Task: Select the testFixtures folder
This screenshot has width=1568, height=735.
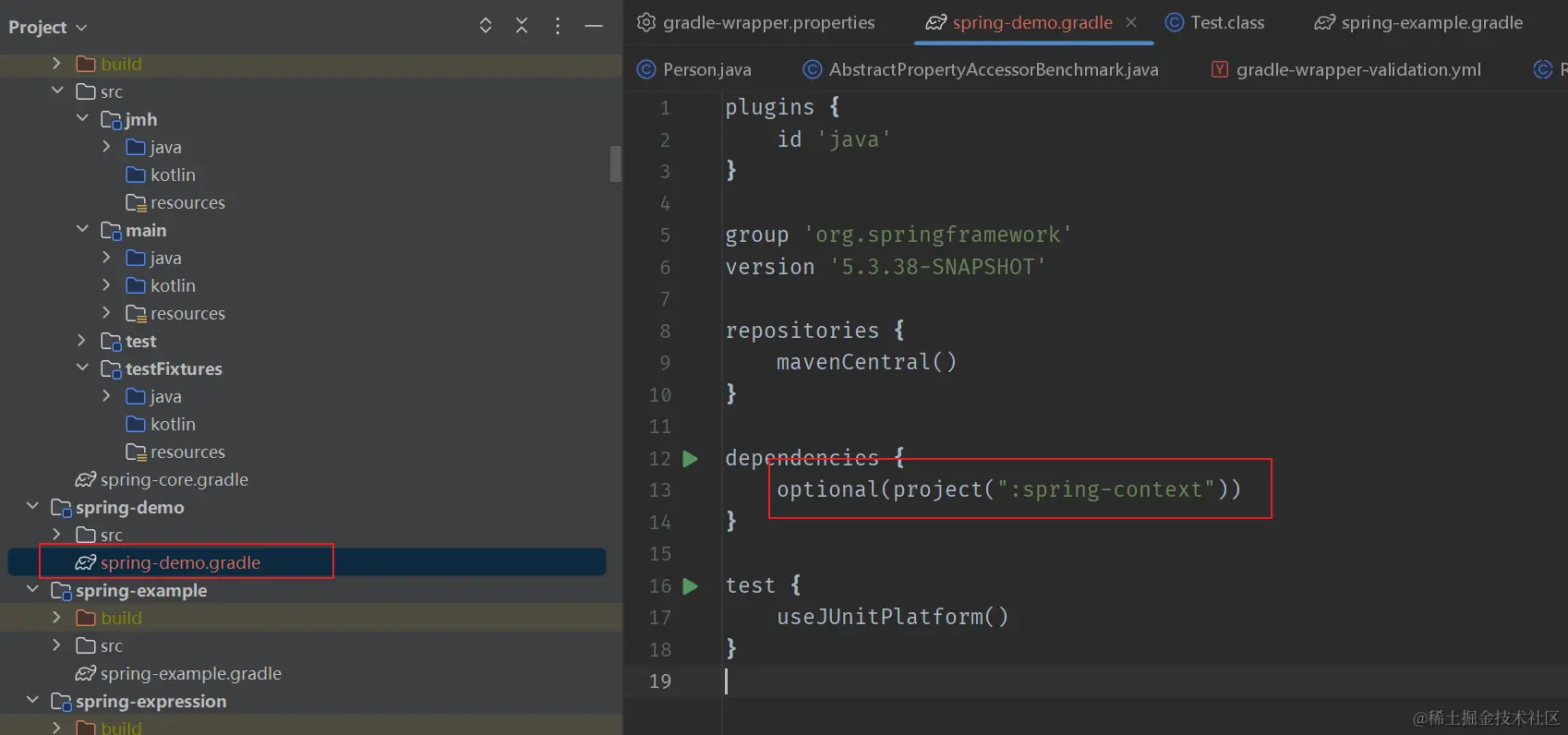Action: point(162,368)
